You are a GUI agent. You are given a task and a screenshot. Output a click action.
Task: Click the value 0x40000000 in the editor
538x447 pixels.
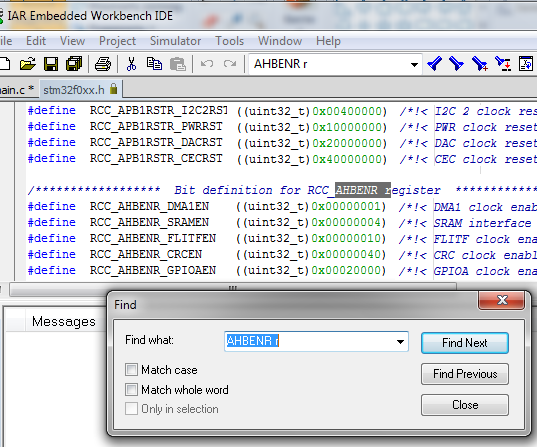pos(347,159)
